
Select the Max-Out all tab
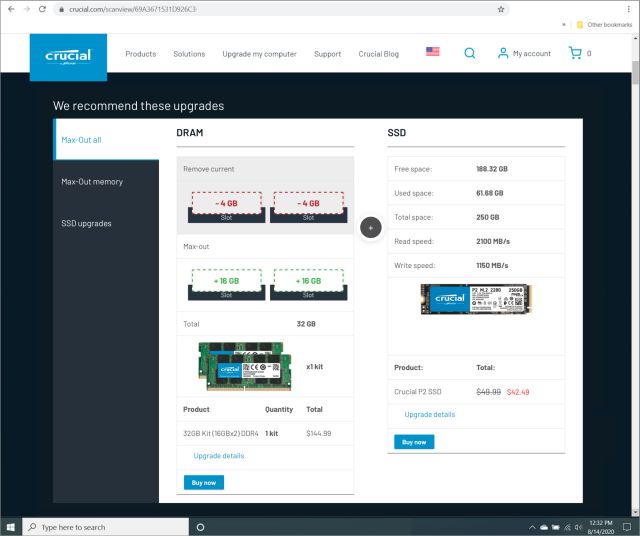click(x=82, y=140)
